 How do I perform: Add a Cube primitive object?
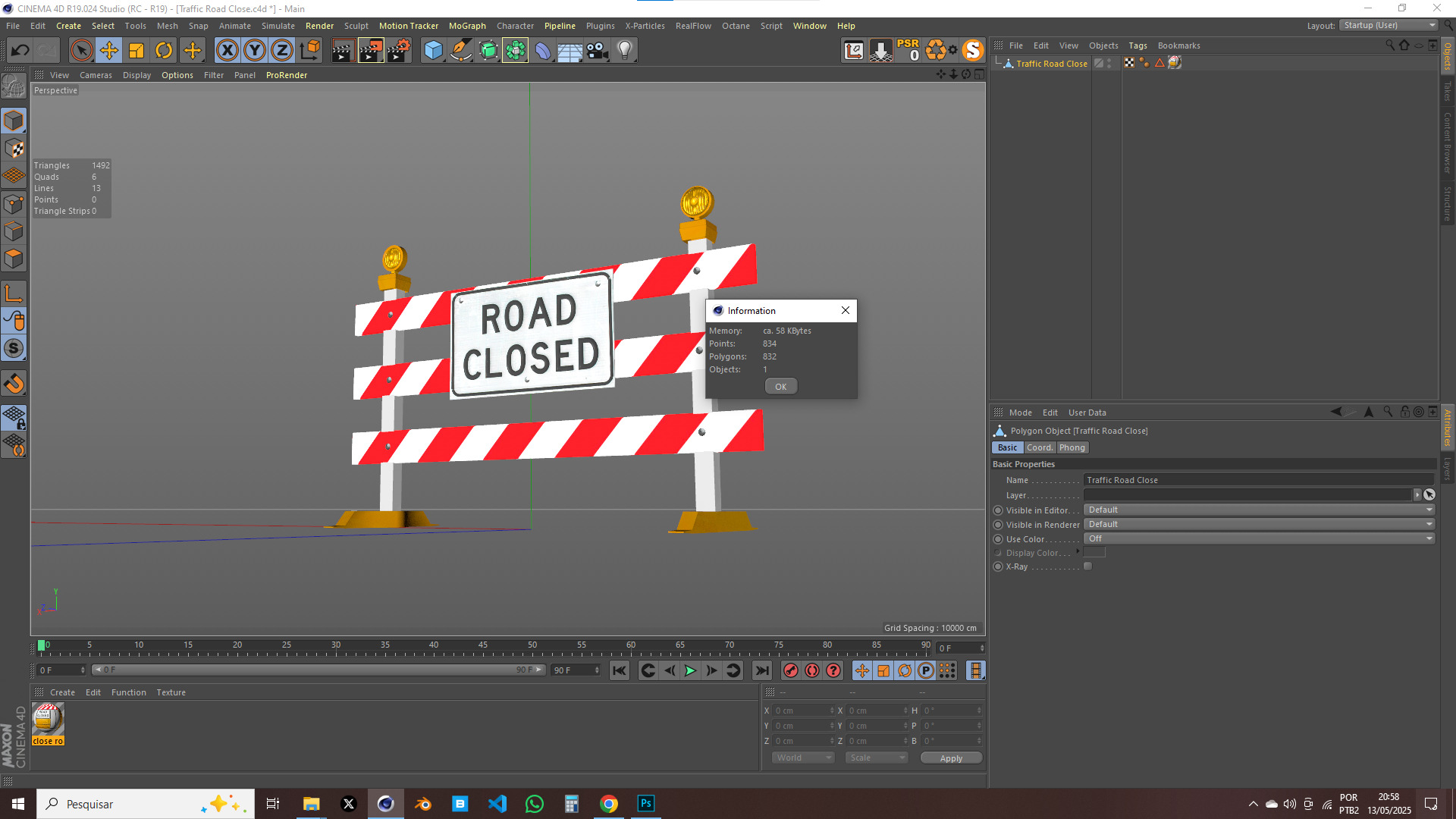point(433,51)
